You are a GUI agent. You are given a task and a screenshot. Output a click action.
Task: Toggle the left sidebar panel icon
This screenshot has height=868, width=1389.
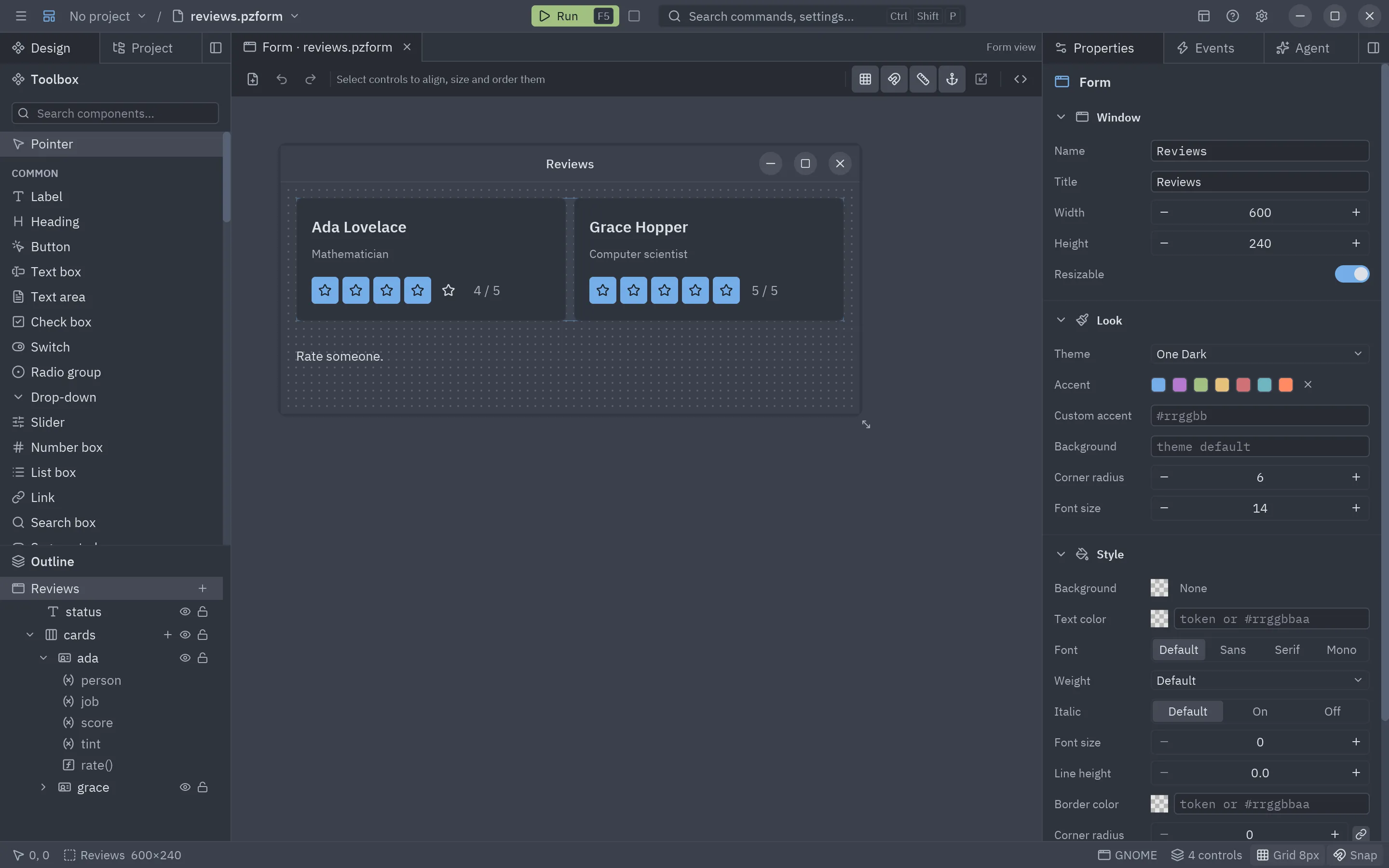(216, 48)
